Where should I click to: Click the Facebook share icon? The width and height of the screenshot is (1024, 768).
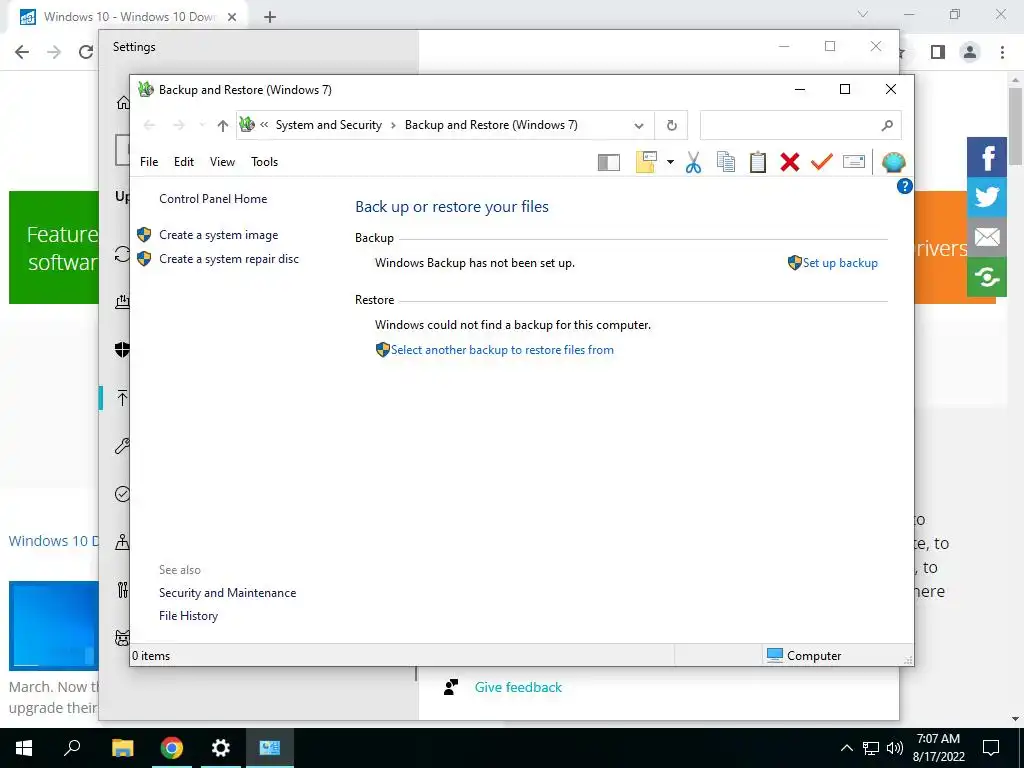[987, 157]
